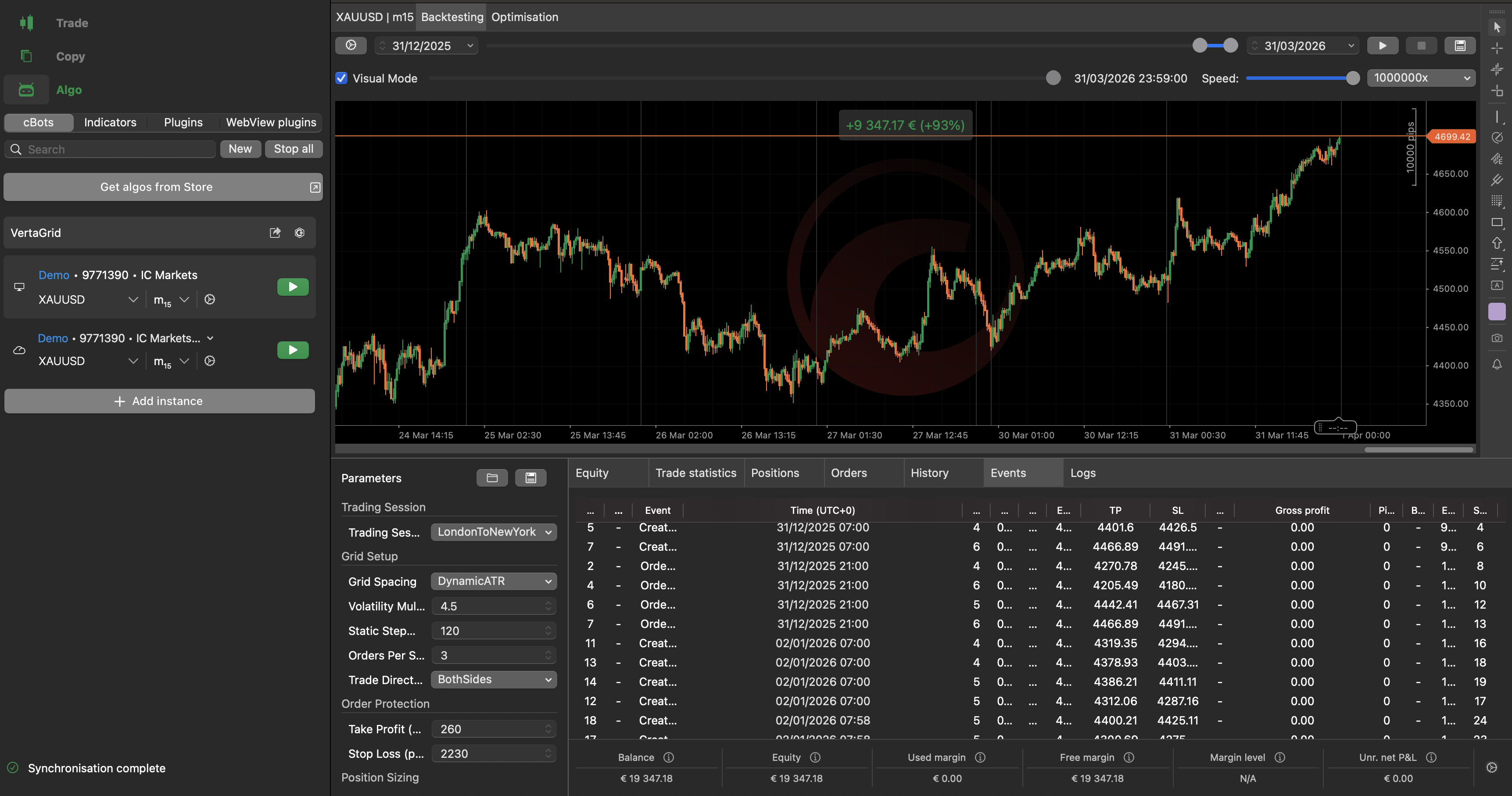Click the Add instance button

coord(159,402)
